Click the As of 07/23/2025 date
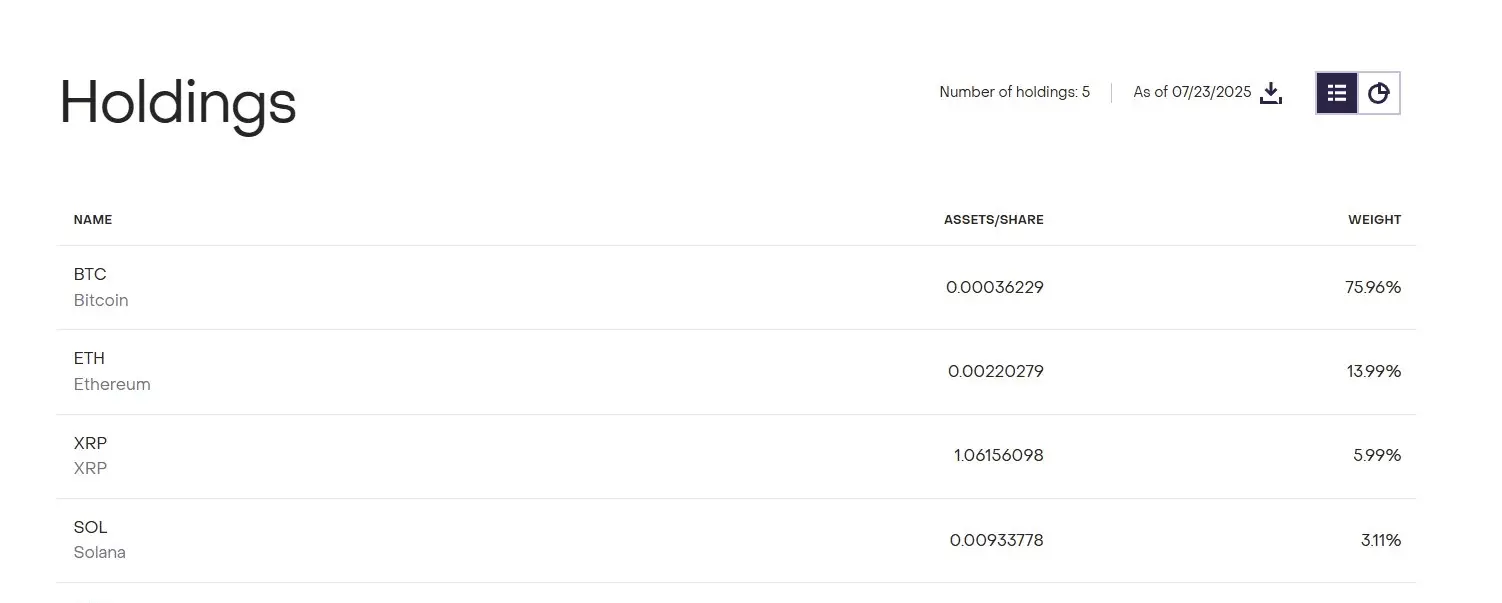Viewport: 1502px width, 603px height. [x=1192, y=92]
